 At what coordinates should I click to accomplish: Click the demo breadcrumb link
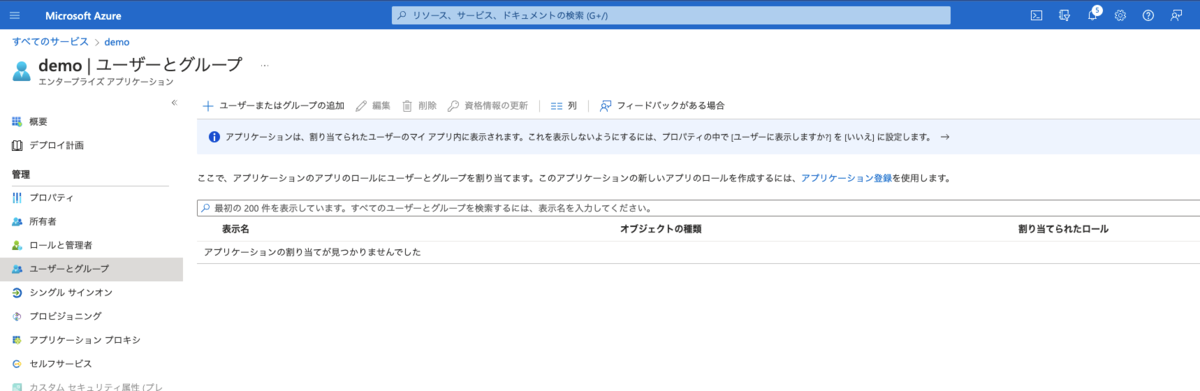pyautogui.click(x=116, y=41)
